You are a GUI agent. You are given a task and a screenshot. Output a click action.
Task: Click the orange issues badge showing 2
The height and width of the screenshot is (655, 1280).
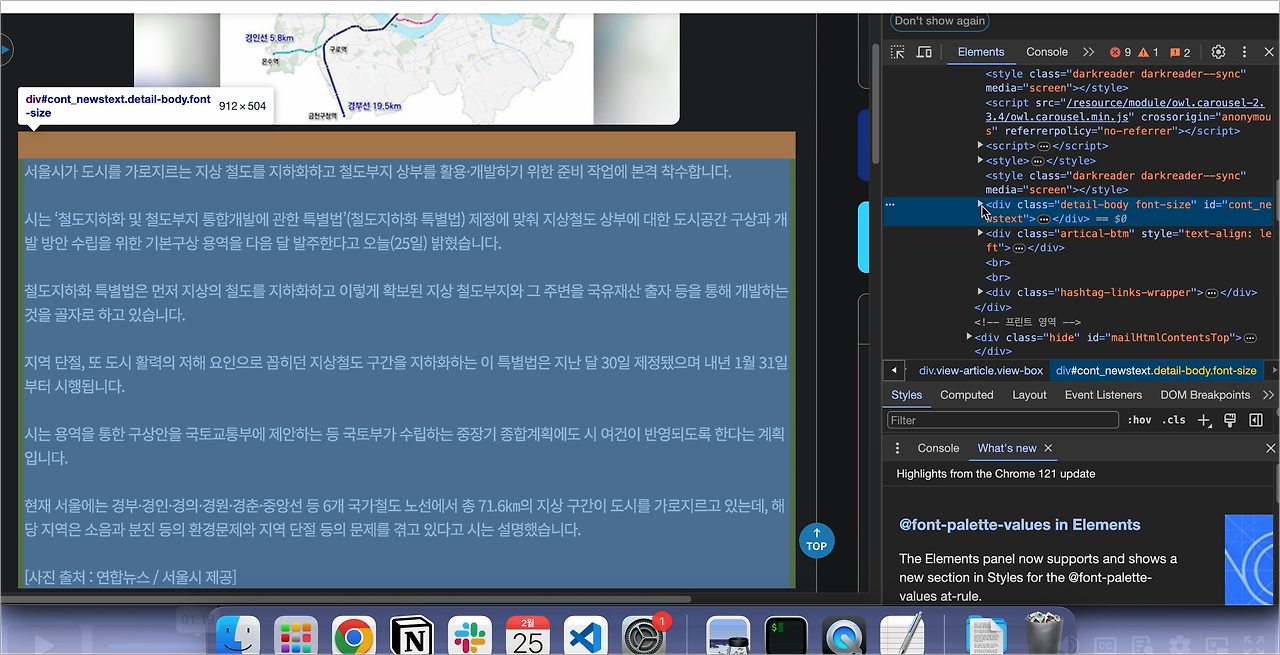1180,52
